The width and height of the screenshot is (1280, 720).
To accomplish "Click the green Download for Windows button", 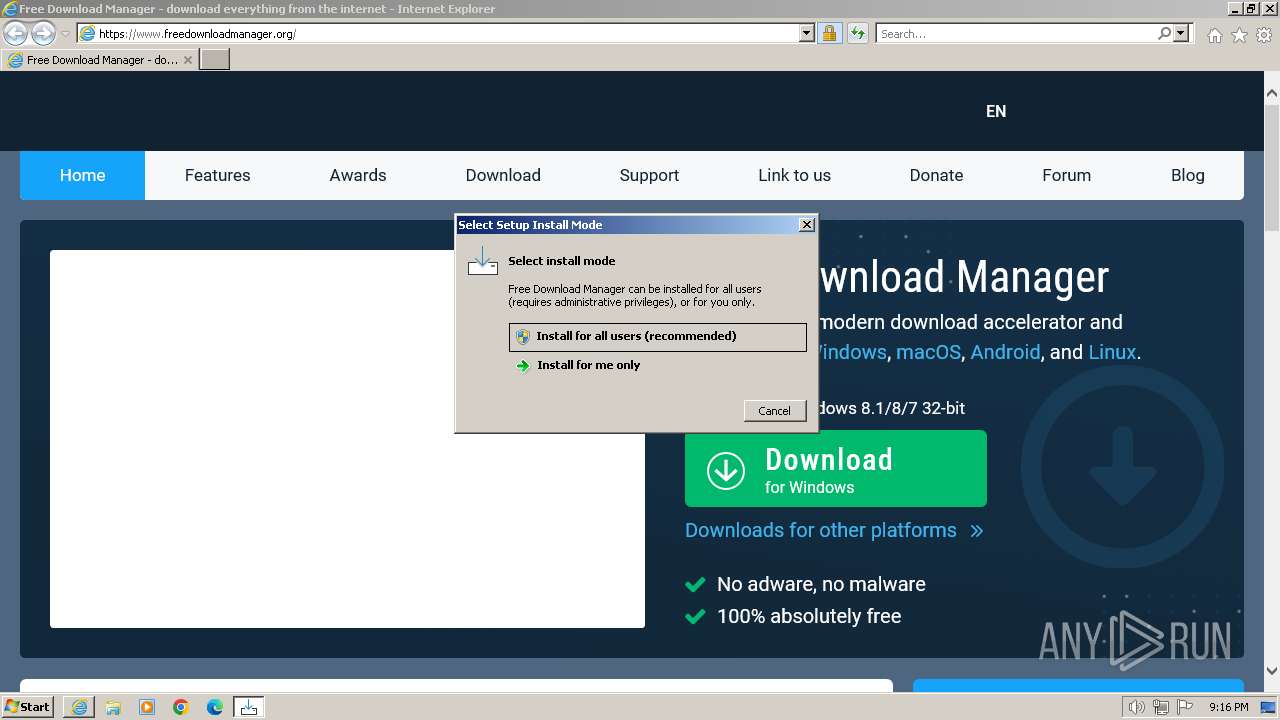I will [836, 469].
